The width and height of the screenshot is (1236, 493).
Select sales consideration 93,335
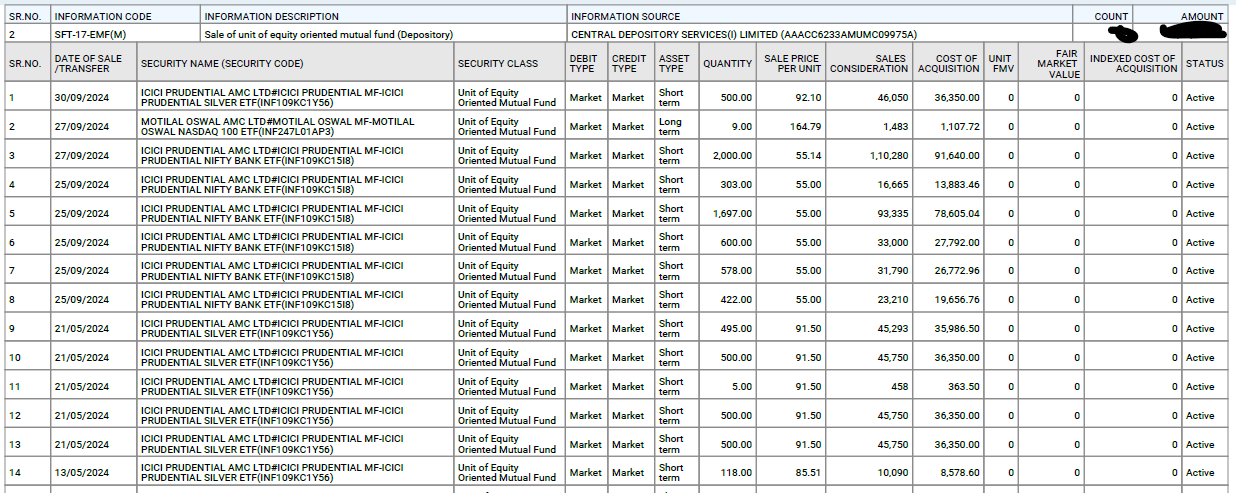pos(892,214)
